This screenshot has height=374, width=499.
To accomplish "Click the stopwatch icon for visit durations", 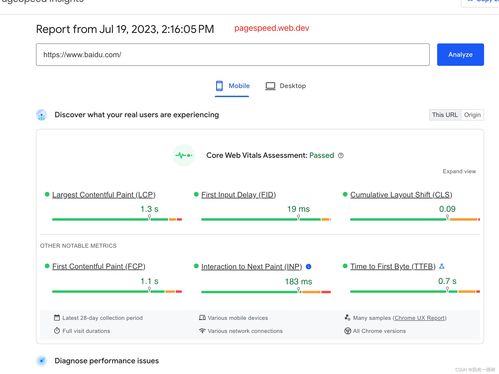I will [x=57, y=331].
